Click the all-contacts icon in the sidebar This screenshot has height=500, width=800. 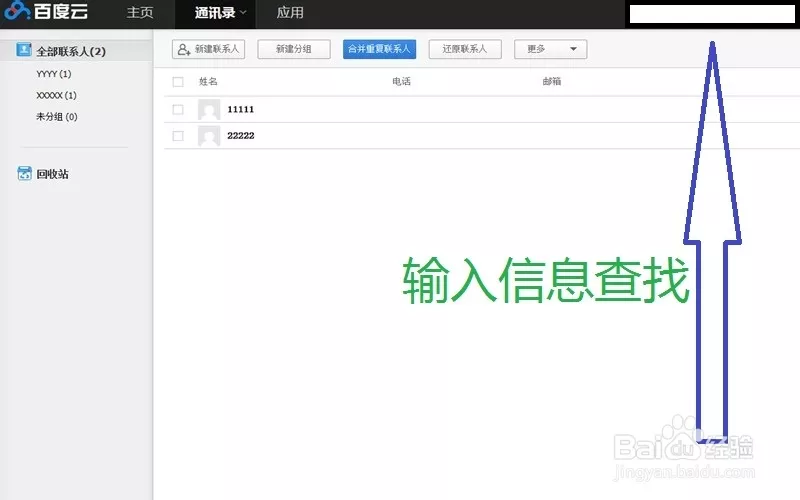point(23,49)
